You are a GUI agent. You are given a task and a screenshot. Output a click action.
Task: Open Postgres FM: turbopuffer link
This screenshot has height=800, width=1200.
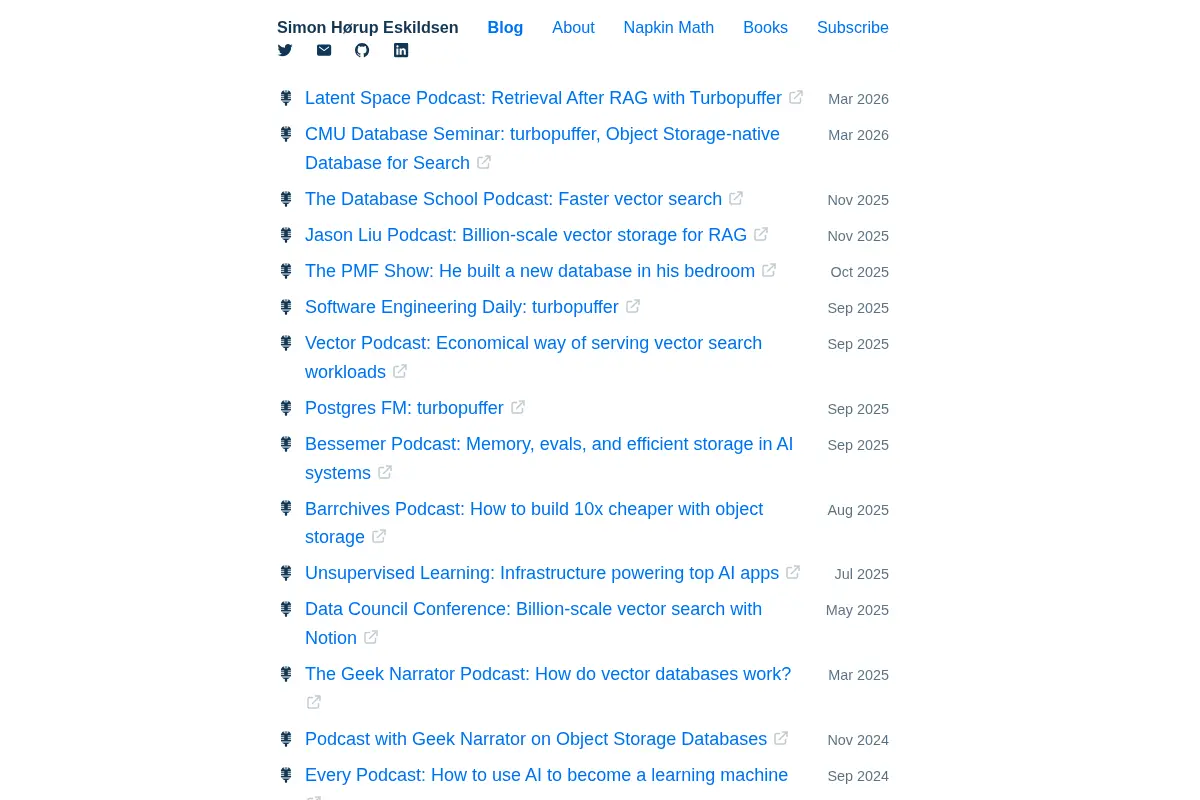[404, 408]
